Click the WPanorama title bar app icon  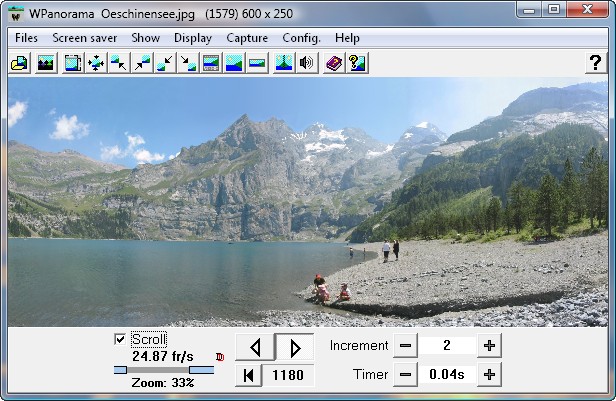point(16,14)
